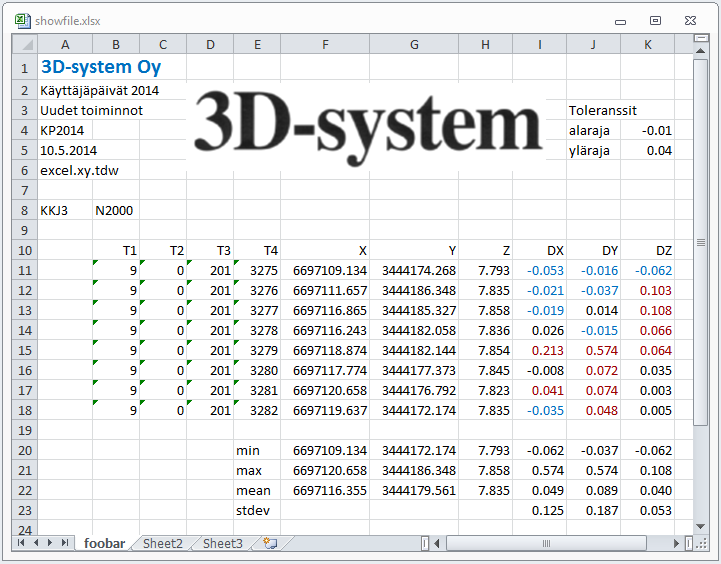The width and height of the screenshot is (721, 564).
Task: Click the tab-bar resize handle beside the scrollbar
Action: pos(425,543)
